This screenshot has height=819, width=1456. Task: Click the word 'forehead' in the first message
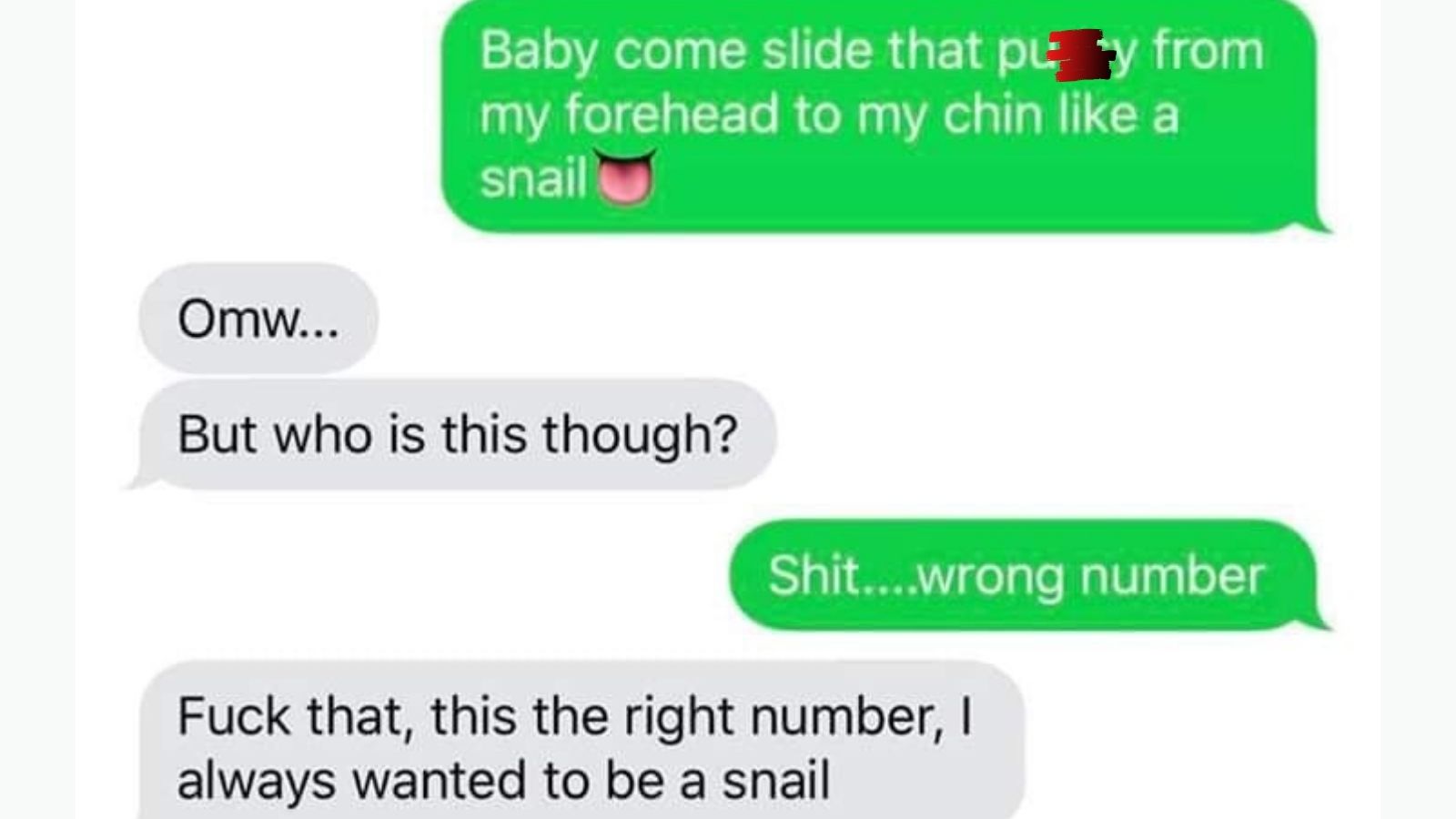pyautogui.click(x=672, y=115)
